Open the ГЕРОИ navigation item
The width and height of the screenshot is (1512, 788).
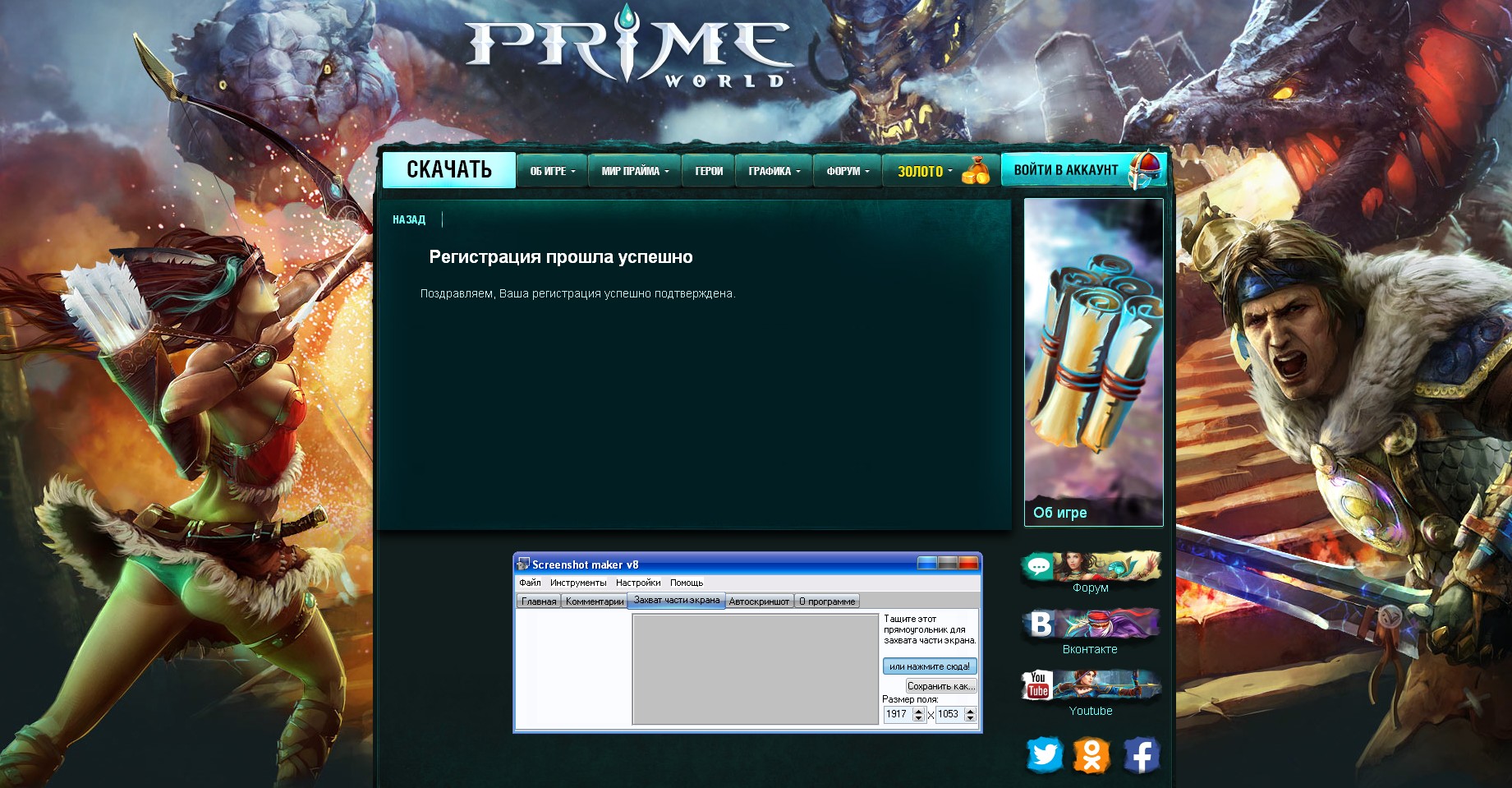709,171
